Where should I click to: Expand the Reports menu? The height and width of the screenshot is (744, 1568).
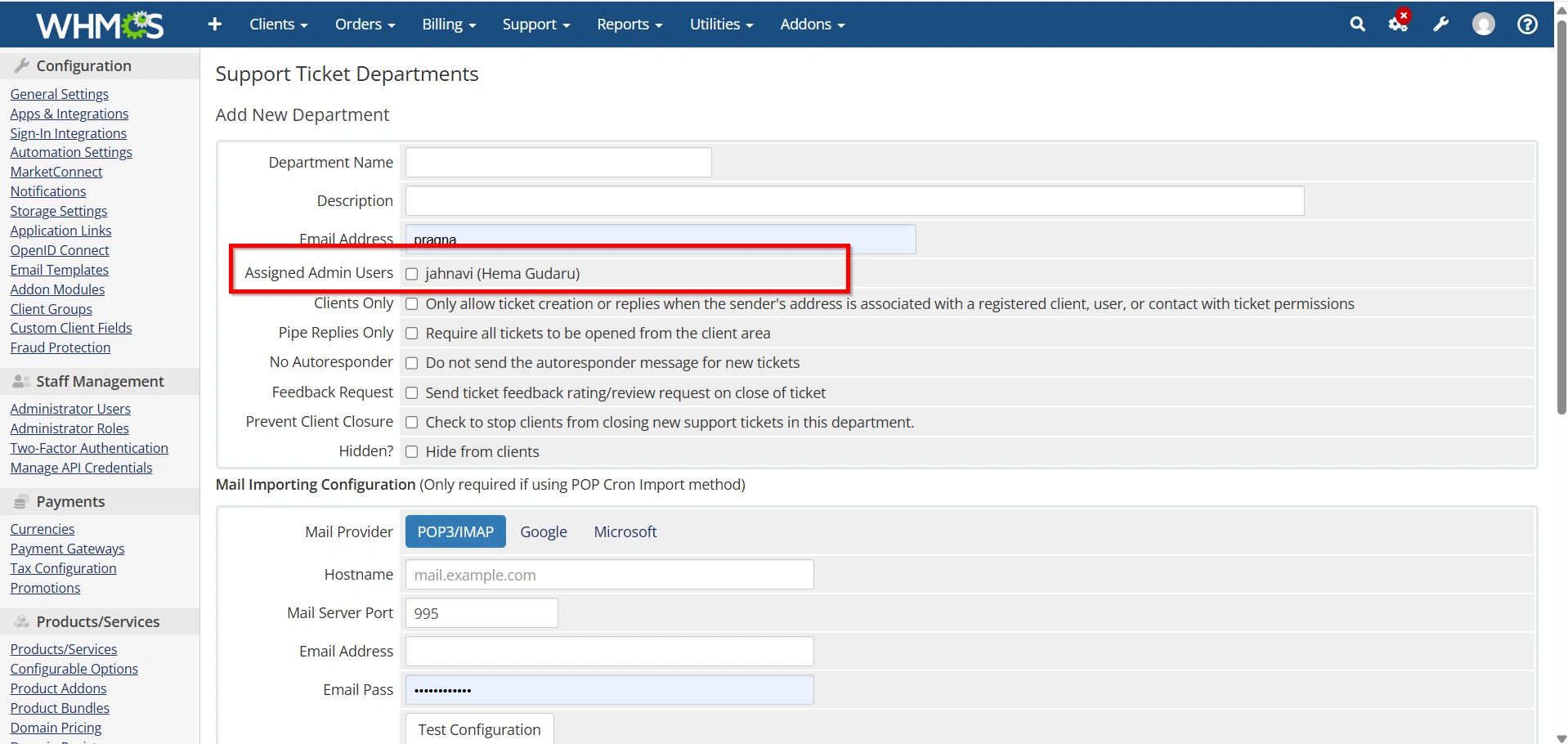[629, 25]
